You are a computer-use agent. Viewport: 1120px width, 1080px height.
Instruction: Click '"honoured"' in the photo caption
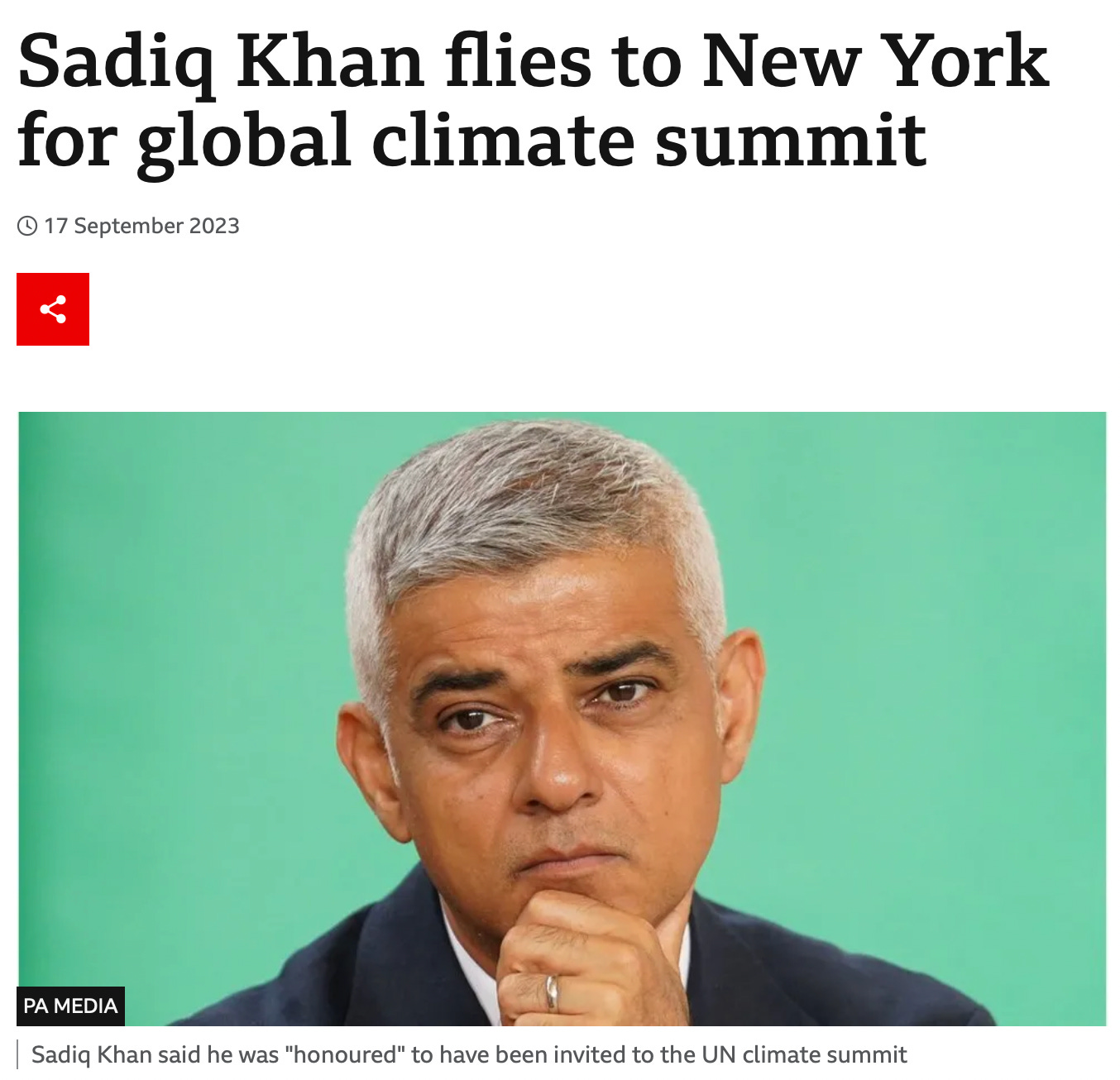tap(344, 1054)
